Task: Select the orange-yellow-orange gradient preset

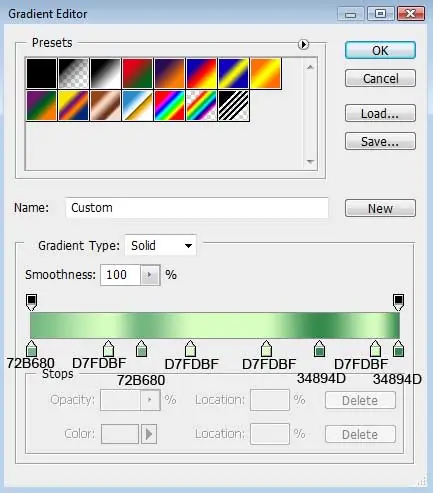Action: click(x=266, y=73)
